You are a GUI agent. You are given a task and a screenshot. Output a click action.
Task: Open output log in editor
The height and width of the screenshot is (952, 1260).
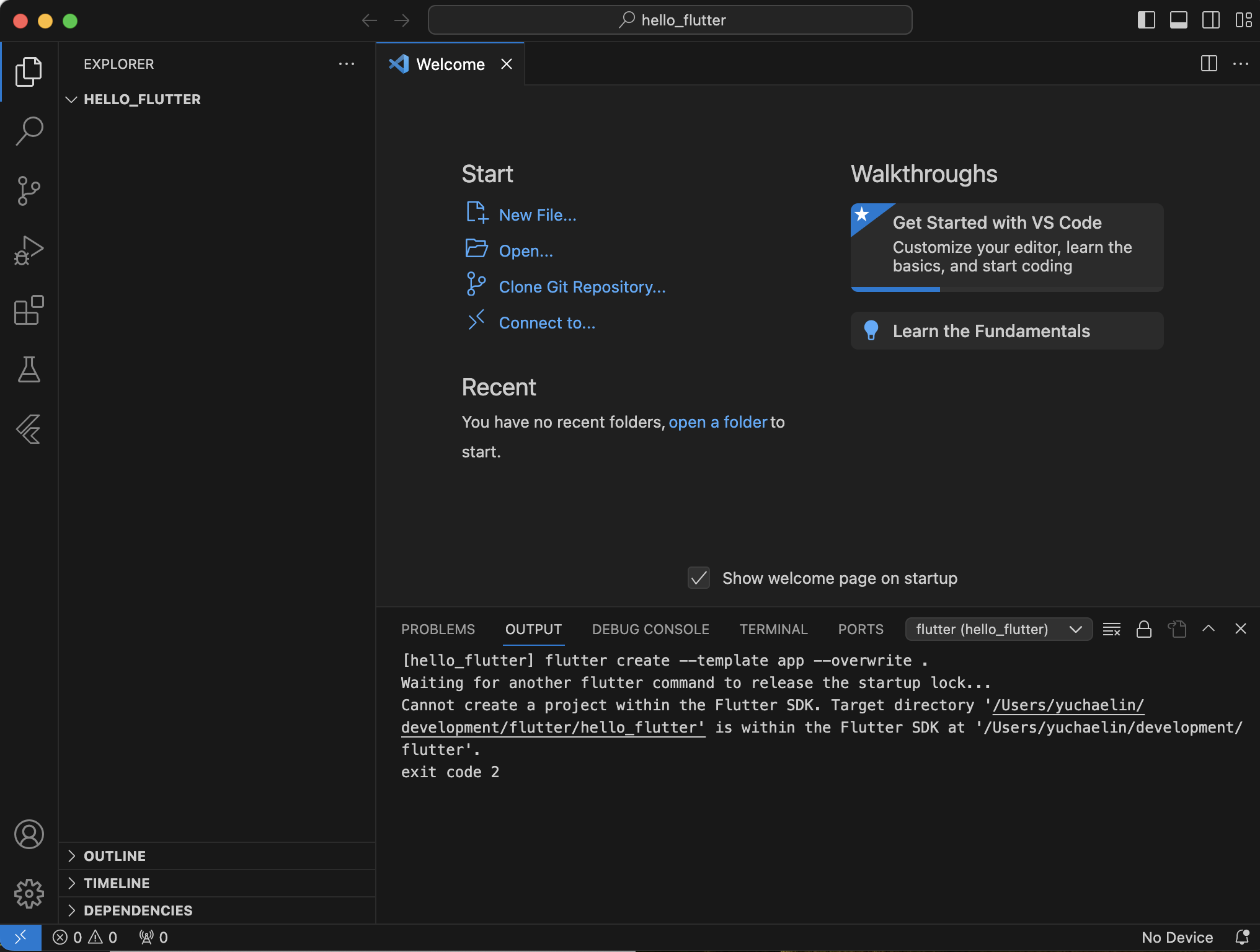tap(1176, 629)
